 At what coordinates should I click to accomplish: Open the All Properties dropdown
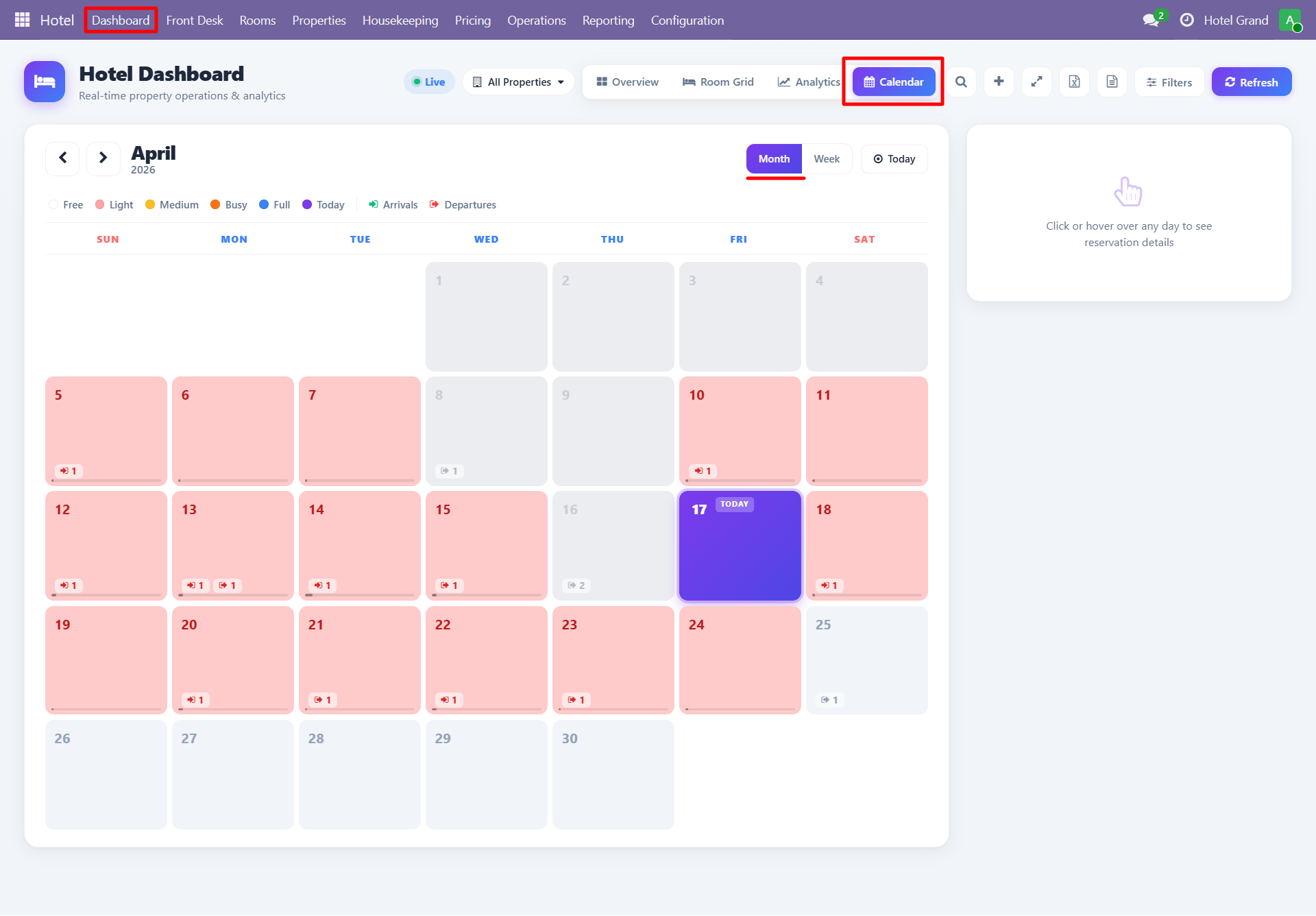[518, 82]
